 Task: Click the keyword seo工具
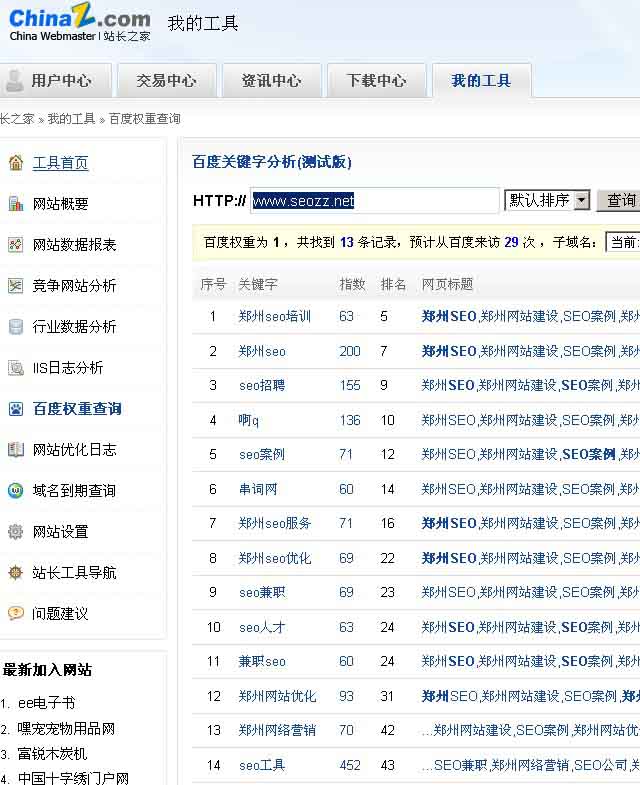(x=262, y=765)
